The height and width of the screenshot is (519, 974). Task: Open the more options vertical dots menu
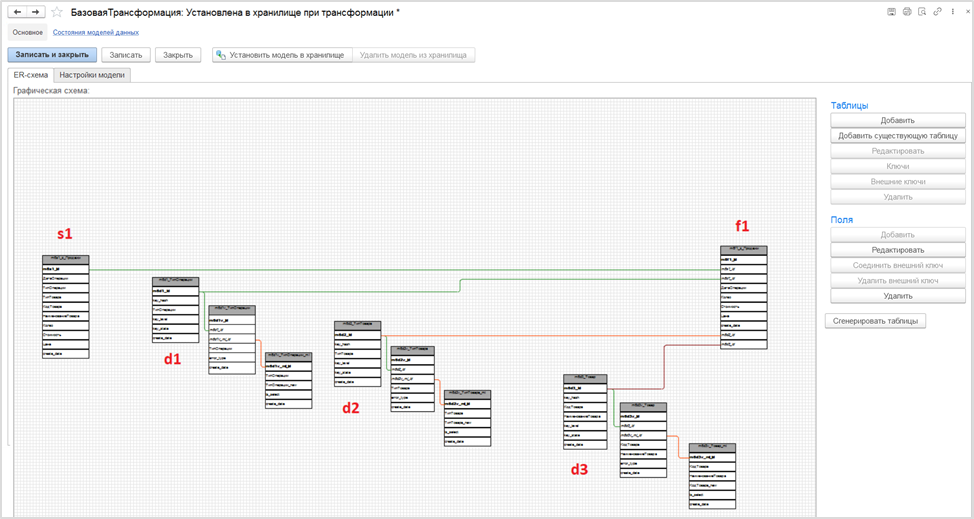tap(938, 12)
